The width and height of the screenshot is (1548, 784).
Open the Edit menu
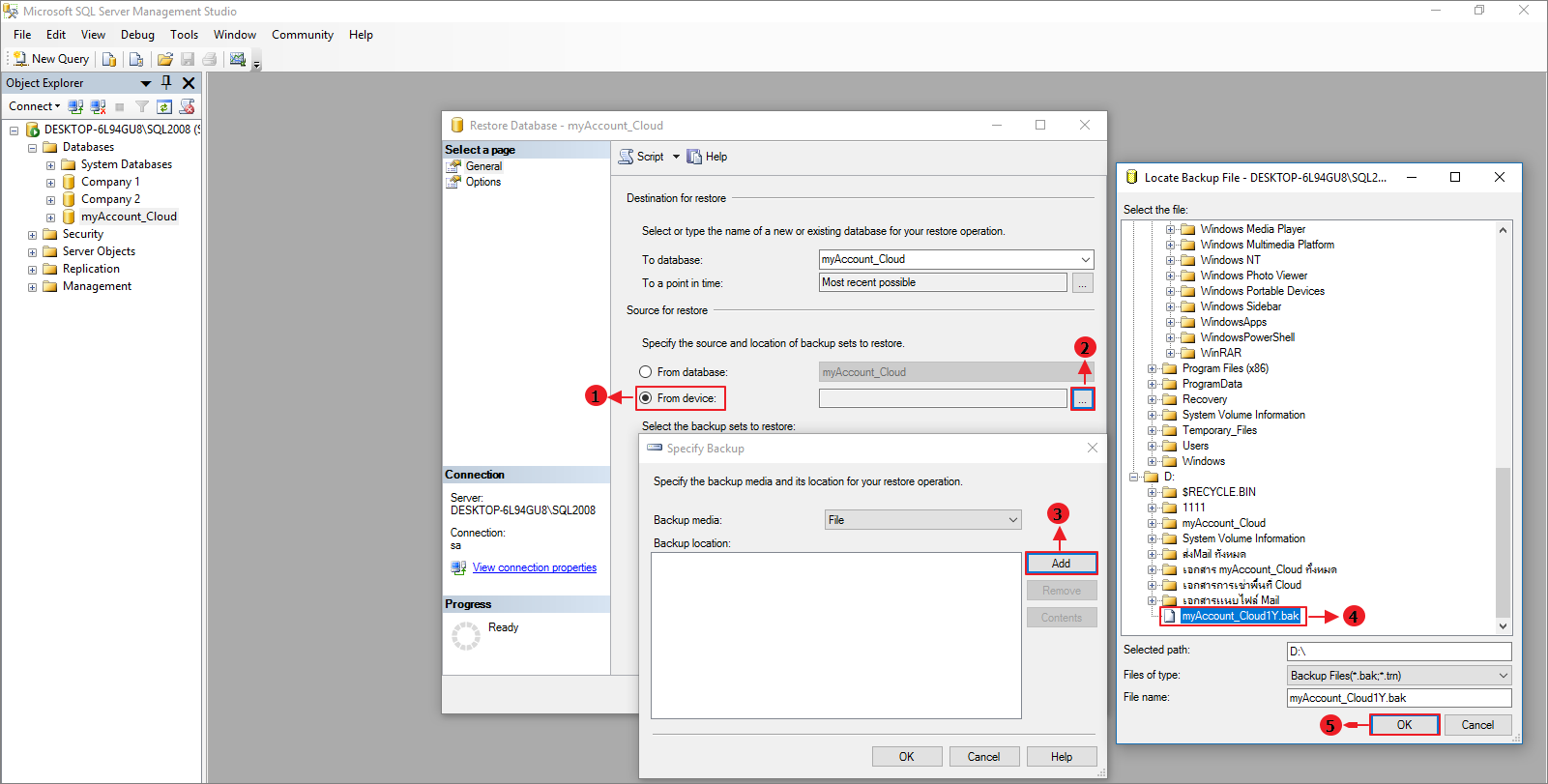tap(56, 35)
